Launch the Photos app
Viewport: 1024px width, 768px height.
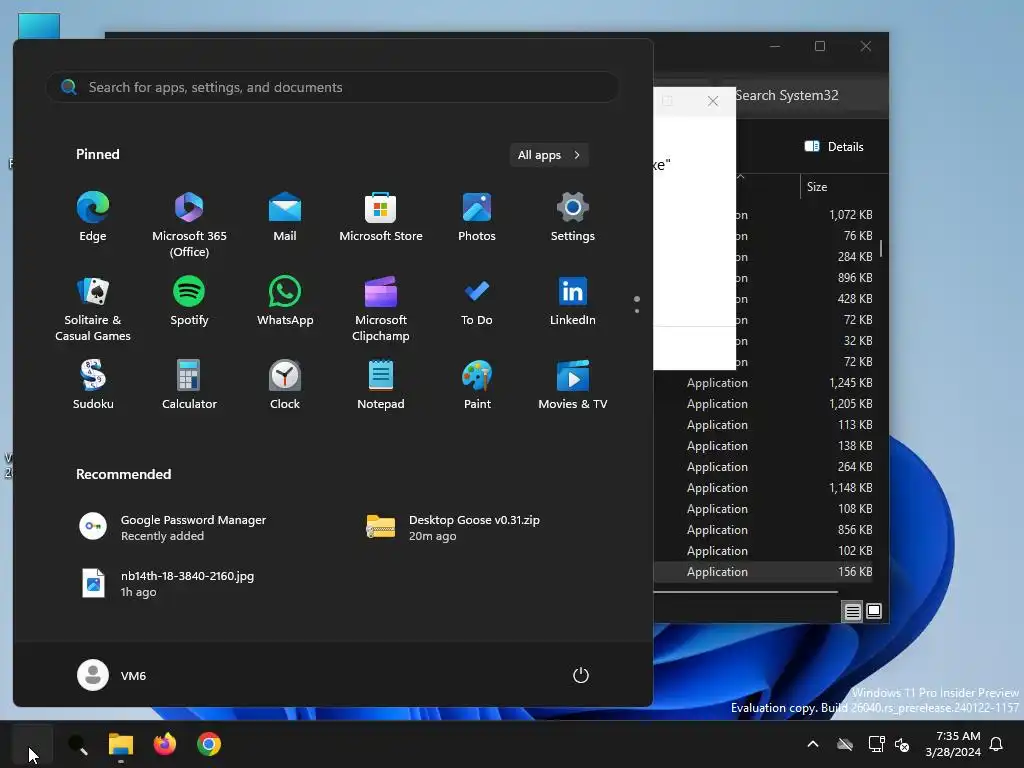tap(477, 217)
